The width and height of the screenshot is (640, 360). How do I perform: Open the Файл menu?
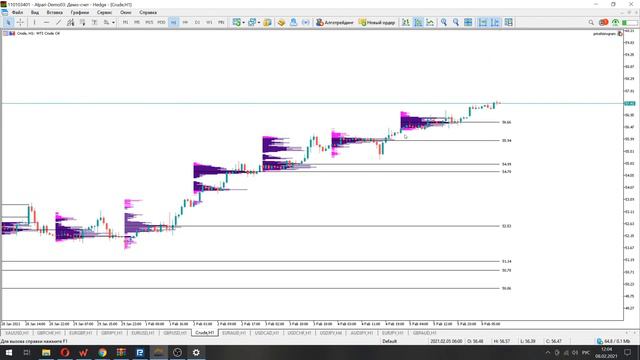(x=18, y=12)
